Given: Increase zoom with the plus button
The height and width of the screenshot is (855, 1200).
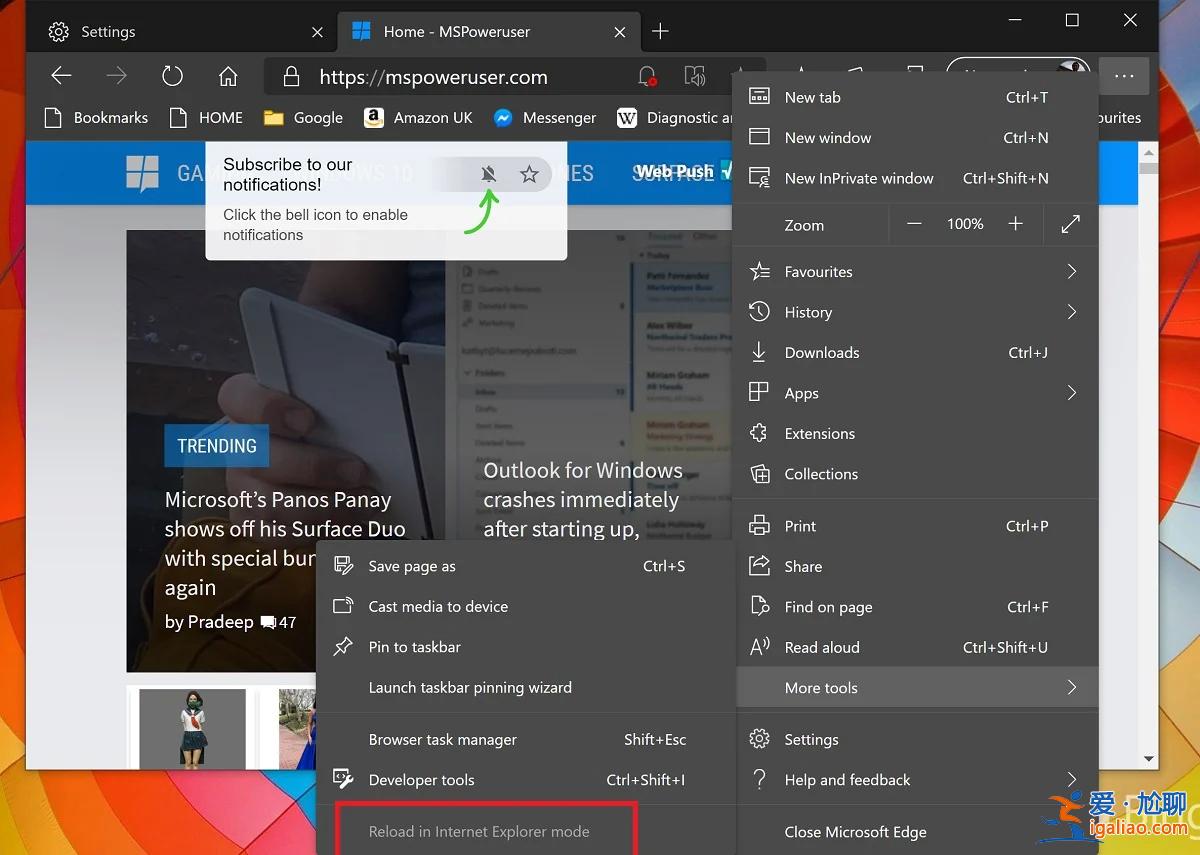Looking at the screenshot, I should click(x=1015, y=224).
